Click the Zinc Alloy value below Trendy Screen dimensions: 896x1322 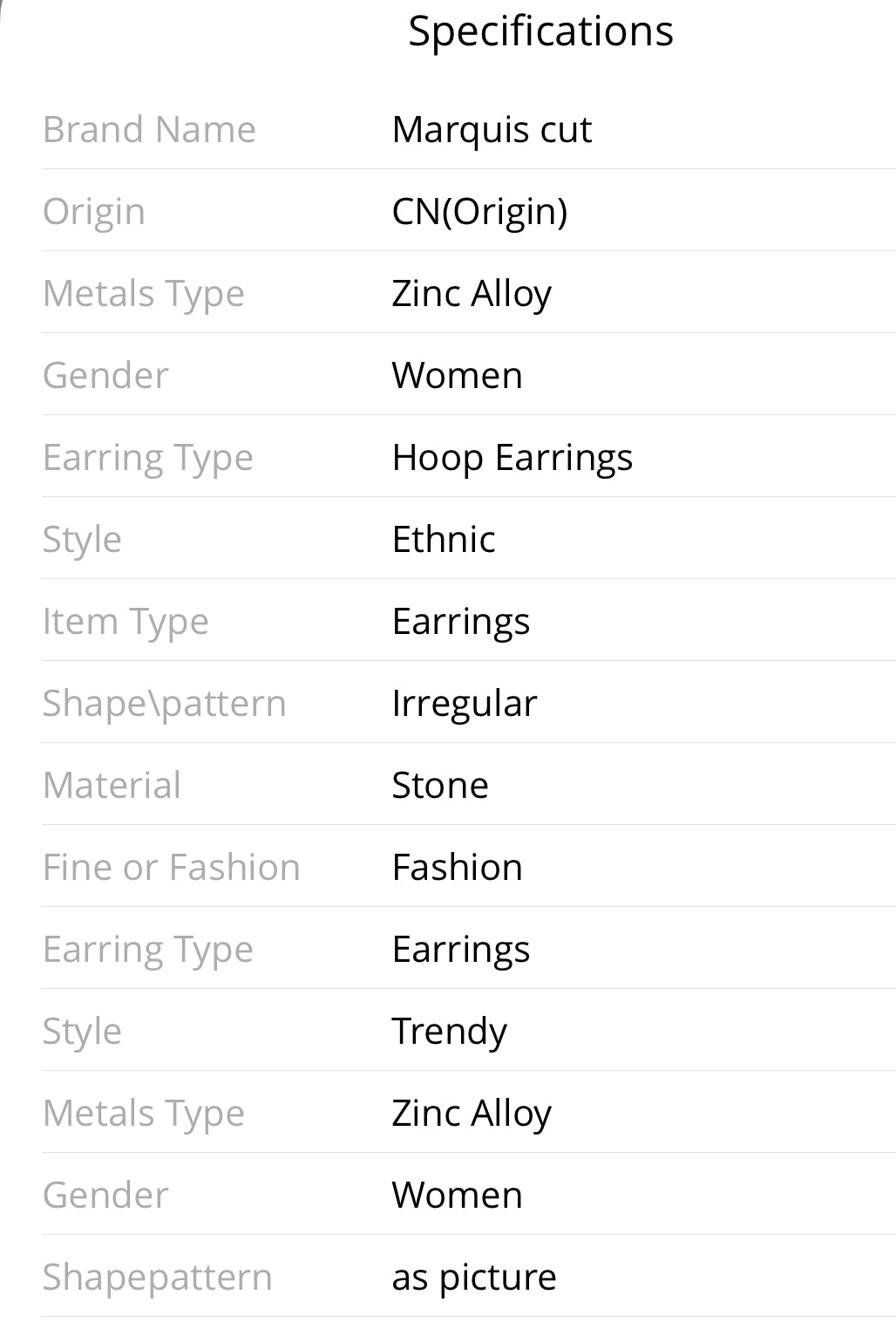point(472,1113)
